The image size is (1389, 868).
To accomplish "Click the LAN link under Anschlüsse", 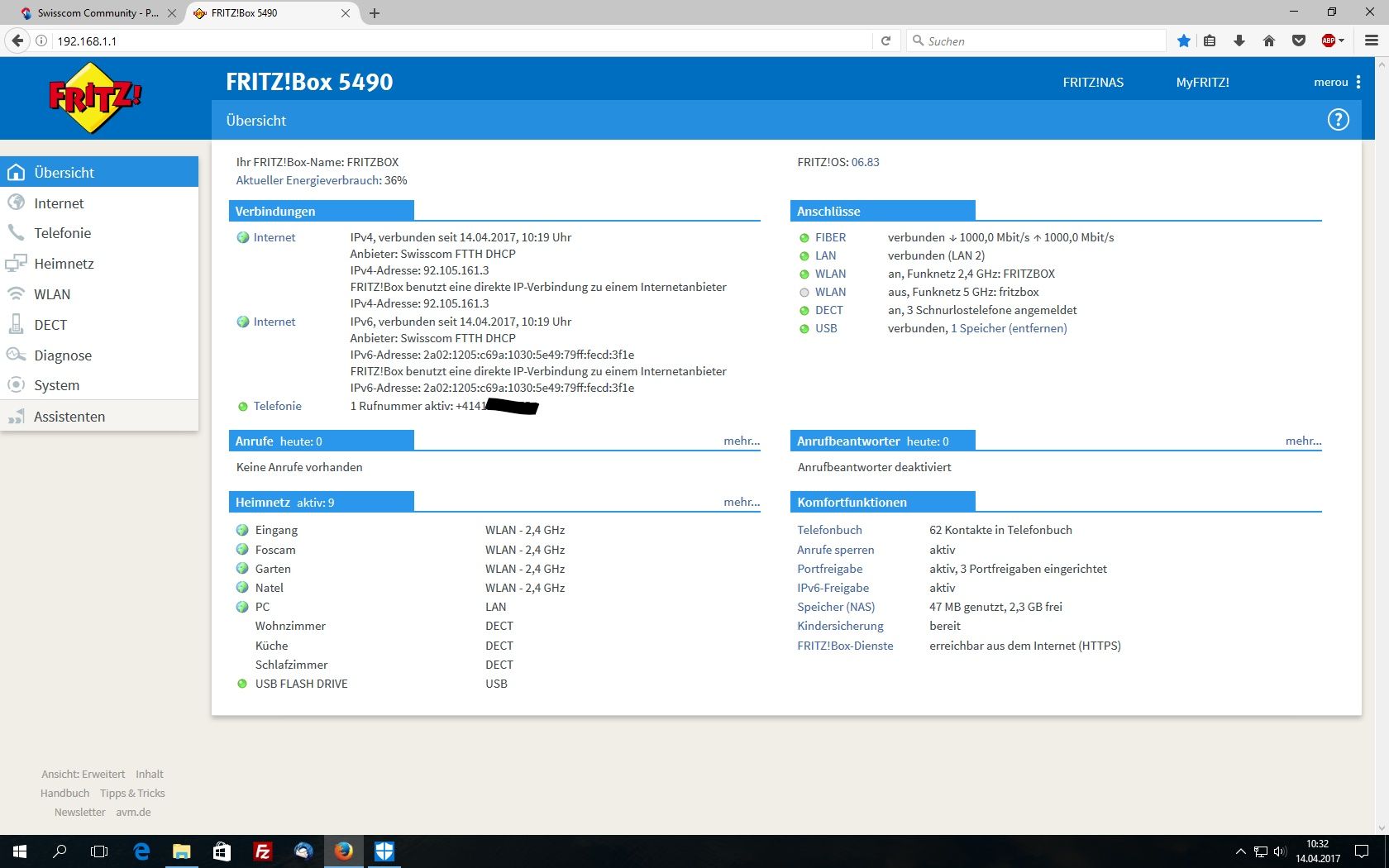I will 825,255.
